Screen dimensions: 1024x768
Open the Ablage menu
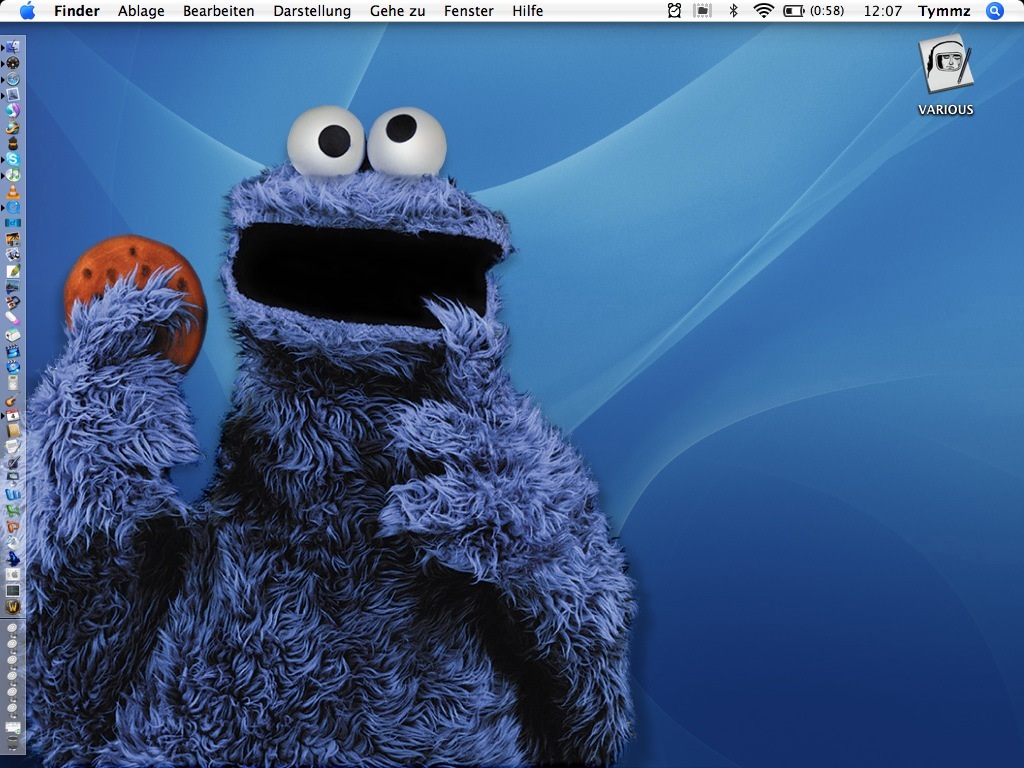141,11
